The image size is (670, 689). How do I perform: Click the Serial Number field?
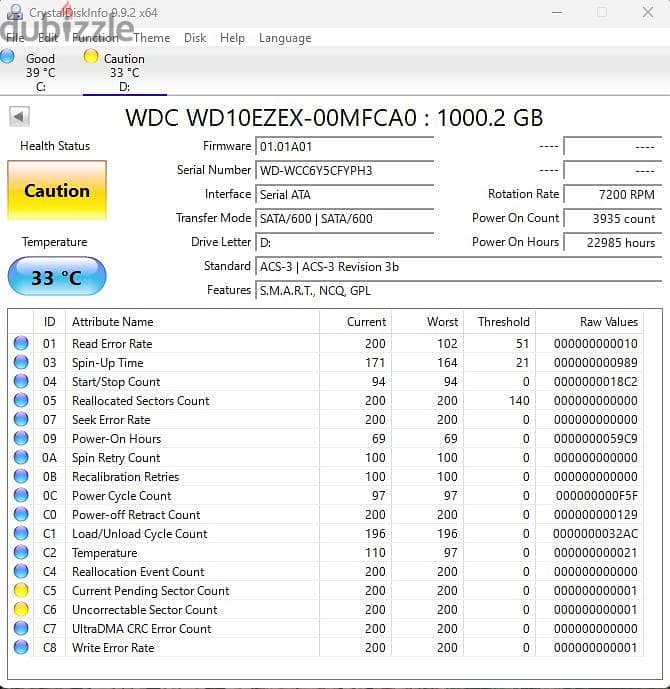[344, 170]
